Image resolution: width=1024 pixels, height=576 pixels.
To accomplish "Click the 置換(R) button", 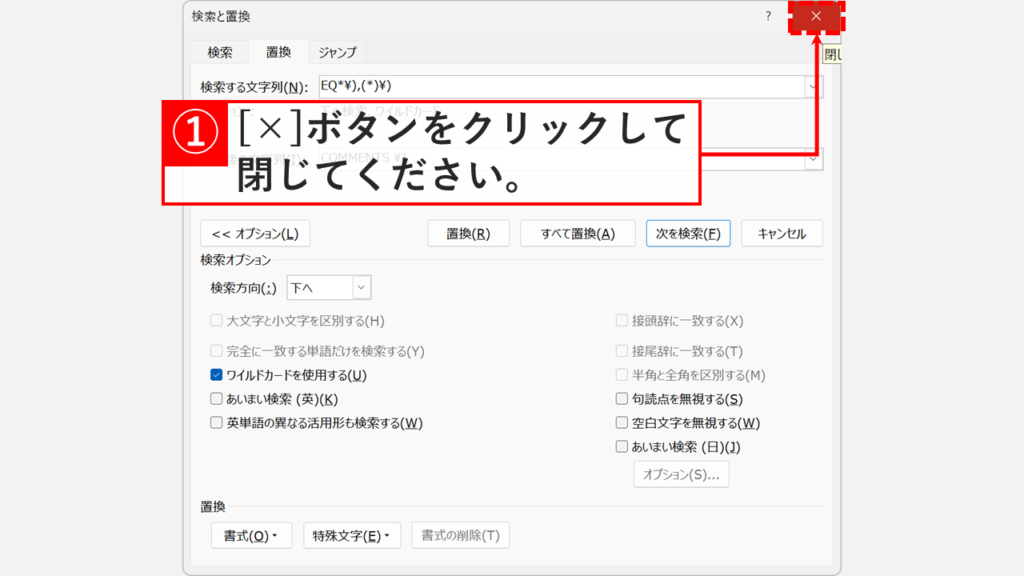I will (x=468, y=233).
